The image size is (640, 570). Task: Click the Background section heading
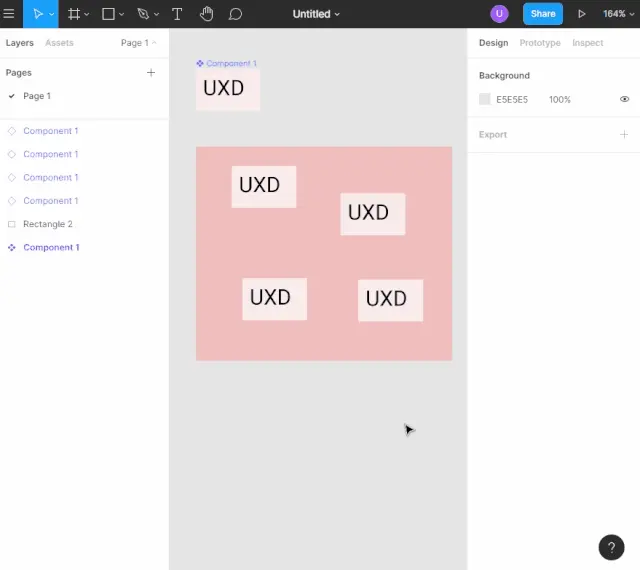point(504,76)
